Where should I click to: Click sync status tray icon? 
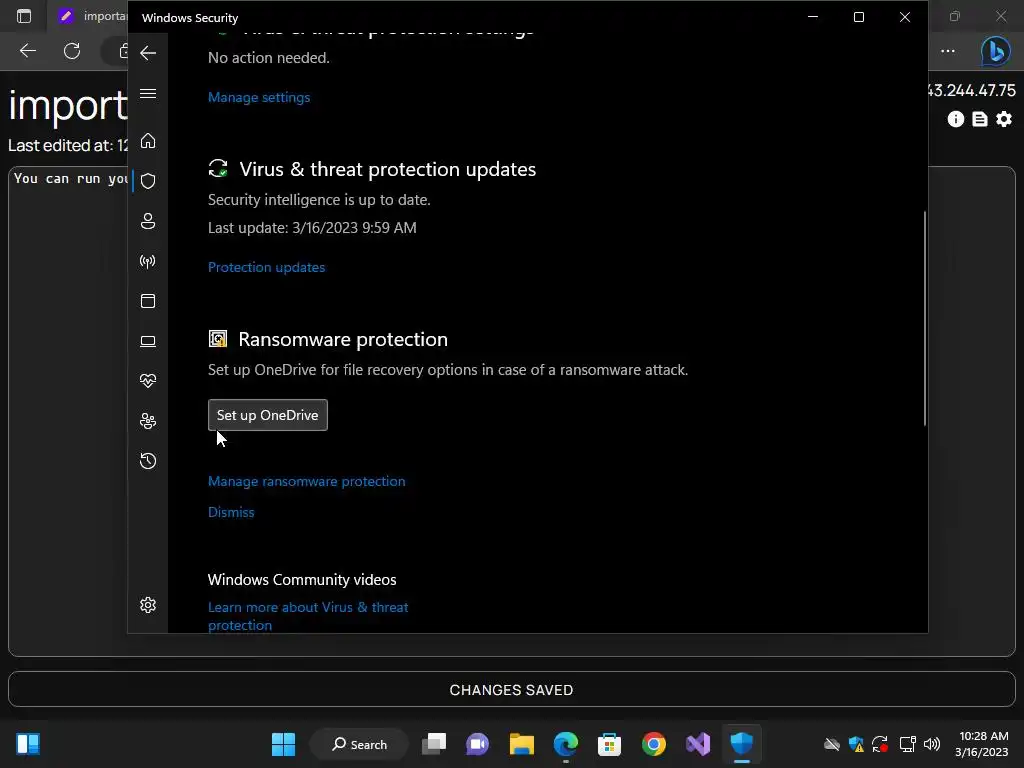click(x=880, y=744)
